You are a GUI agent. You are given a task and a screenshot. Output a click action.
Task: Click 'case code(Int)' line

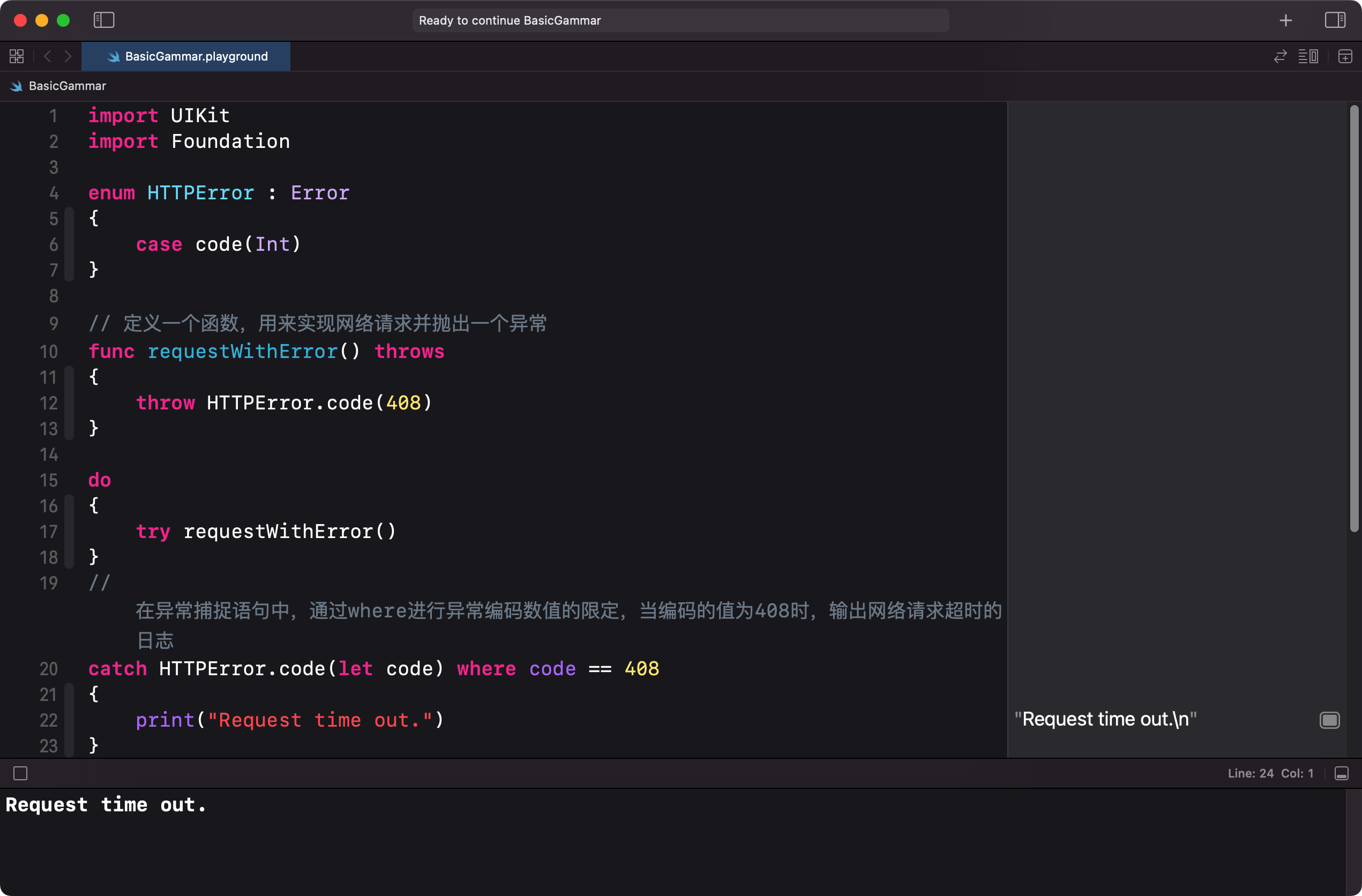tap(218, 244)
